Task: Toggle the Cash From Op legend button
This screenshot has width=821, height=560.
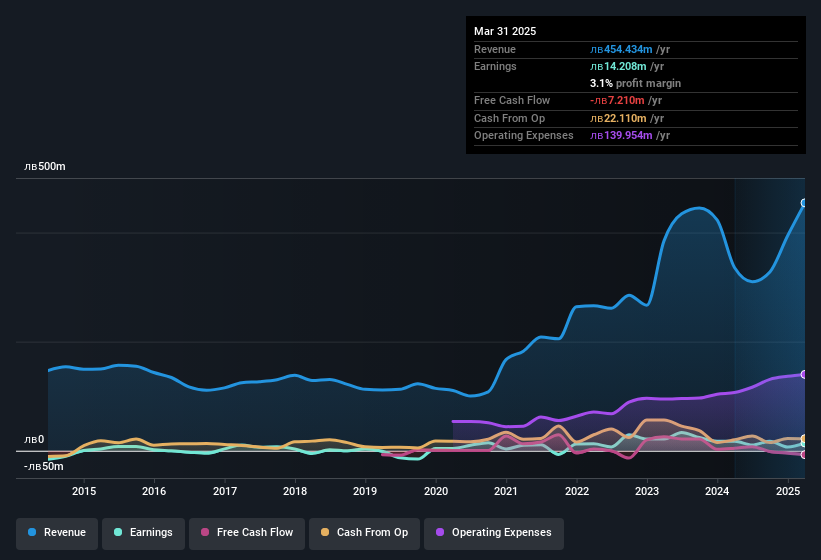Action: [364, 533]
